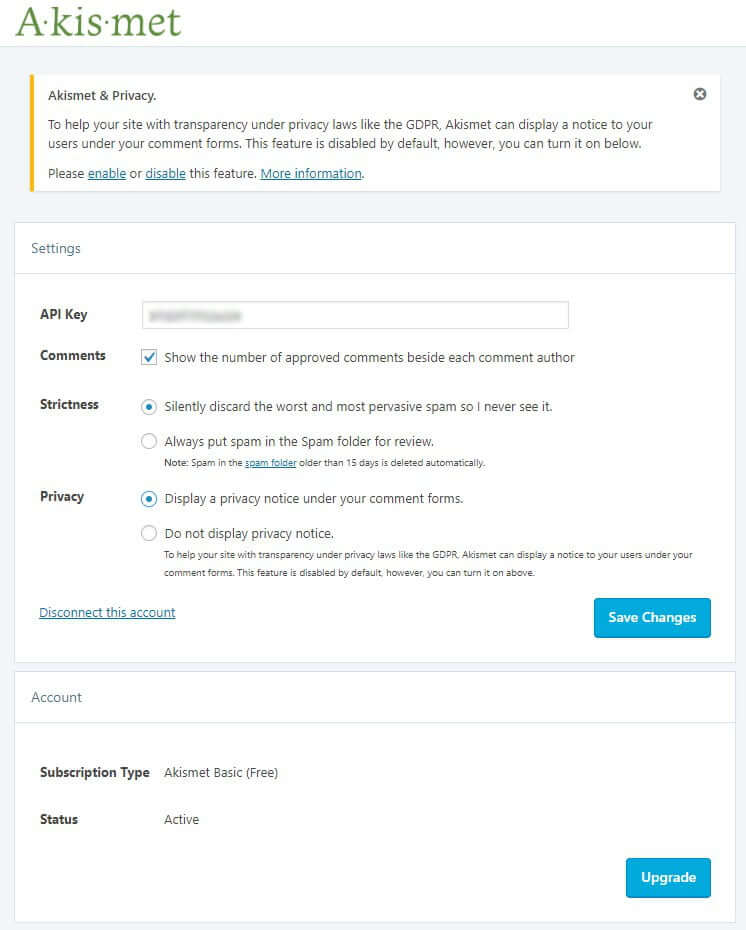Select always put spam in Spam folder
Screen dimensions: 746x930
pyautogui.click(x=149, y=441)
